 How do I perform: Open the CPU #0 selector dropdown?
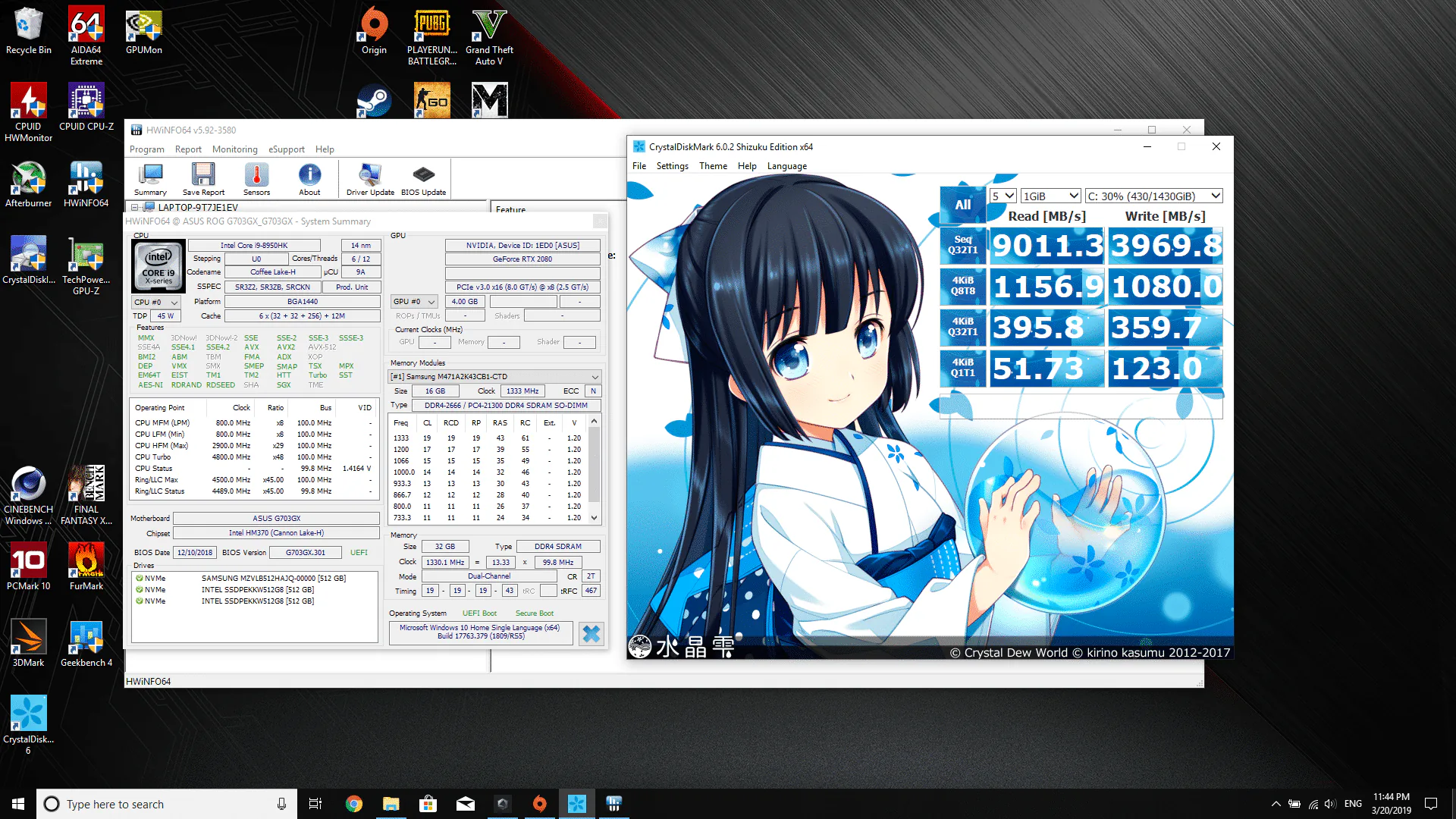(x=157, y=302)
